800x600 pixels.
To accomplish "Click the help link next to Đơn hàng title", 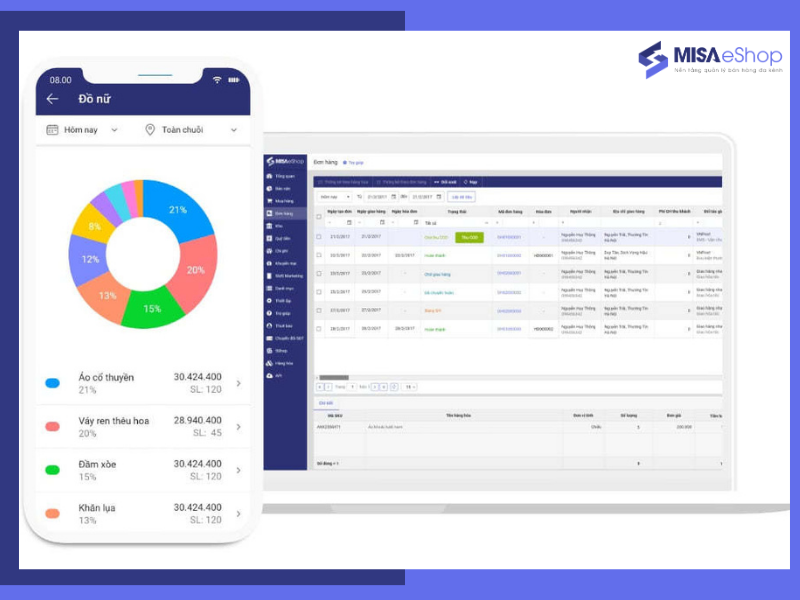I will tap(353, 163).
